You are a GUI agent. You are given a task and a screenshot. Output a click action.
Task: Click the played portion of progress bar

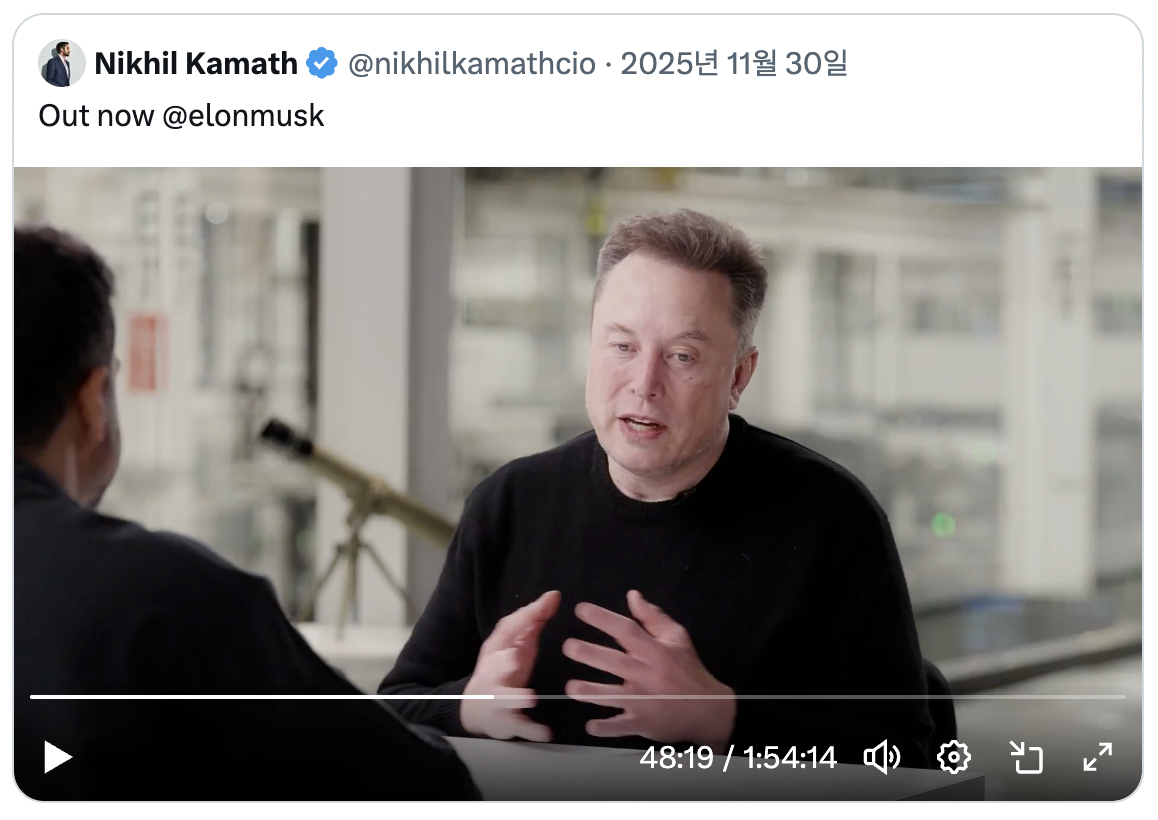261,697
